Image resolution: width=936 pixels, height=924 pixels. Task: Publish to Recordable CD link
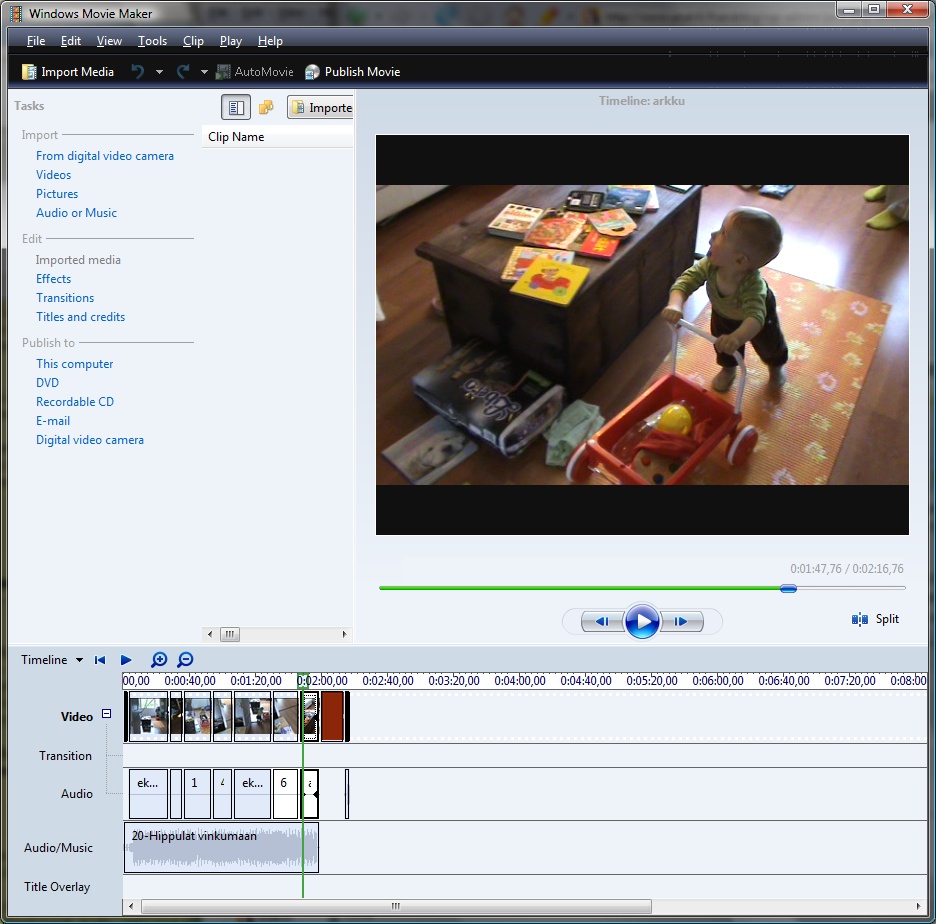pyautogui.click(x=75, y=402)
